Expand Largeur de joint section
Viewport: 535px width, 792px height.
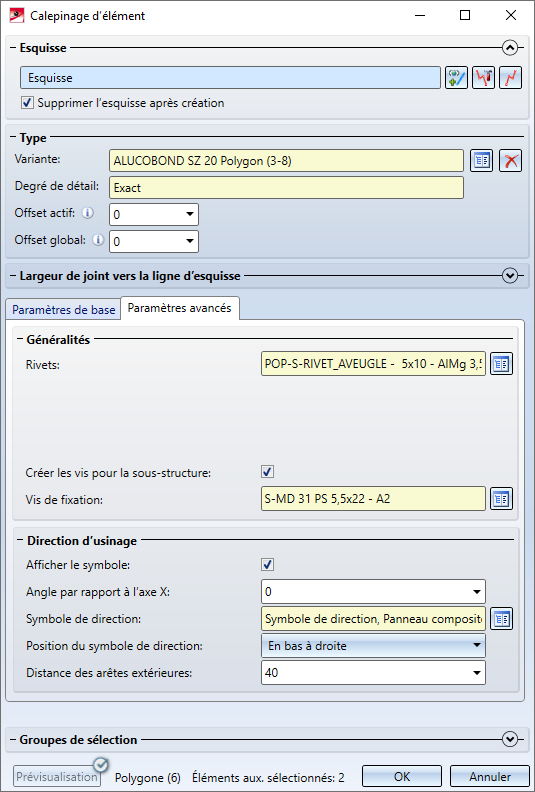click(510, 276)
